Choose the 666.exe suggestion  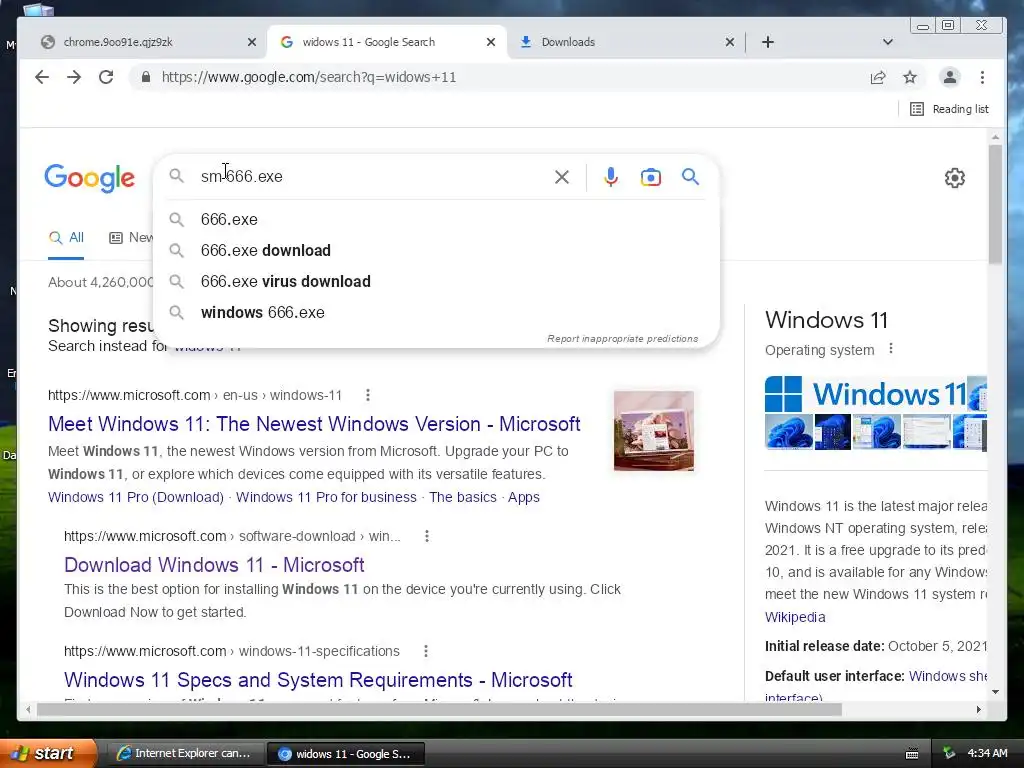pos(436,219)
